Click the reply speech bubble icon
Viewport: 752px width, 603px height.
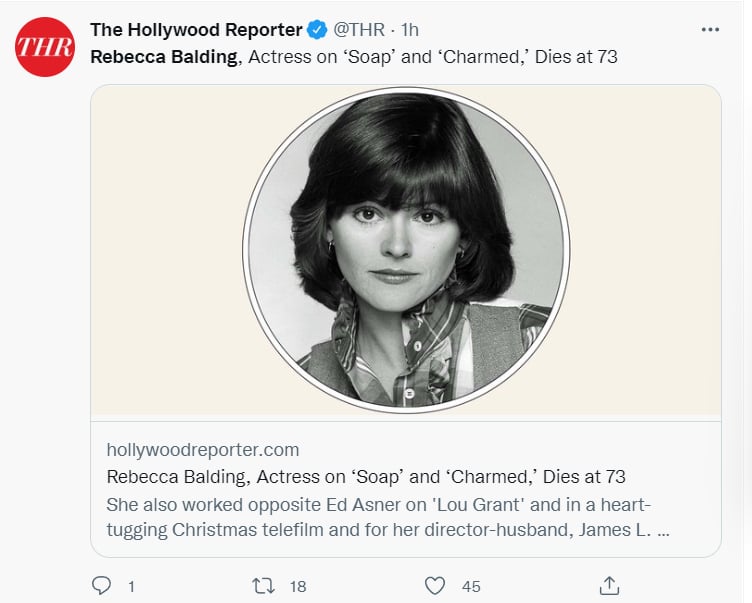(100, 585)
